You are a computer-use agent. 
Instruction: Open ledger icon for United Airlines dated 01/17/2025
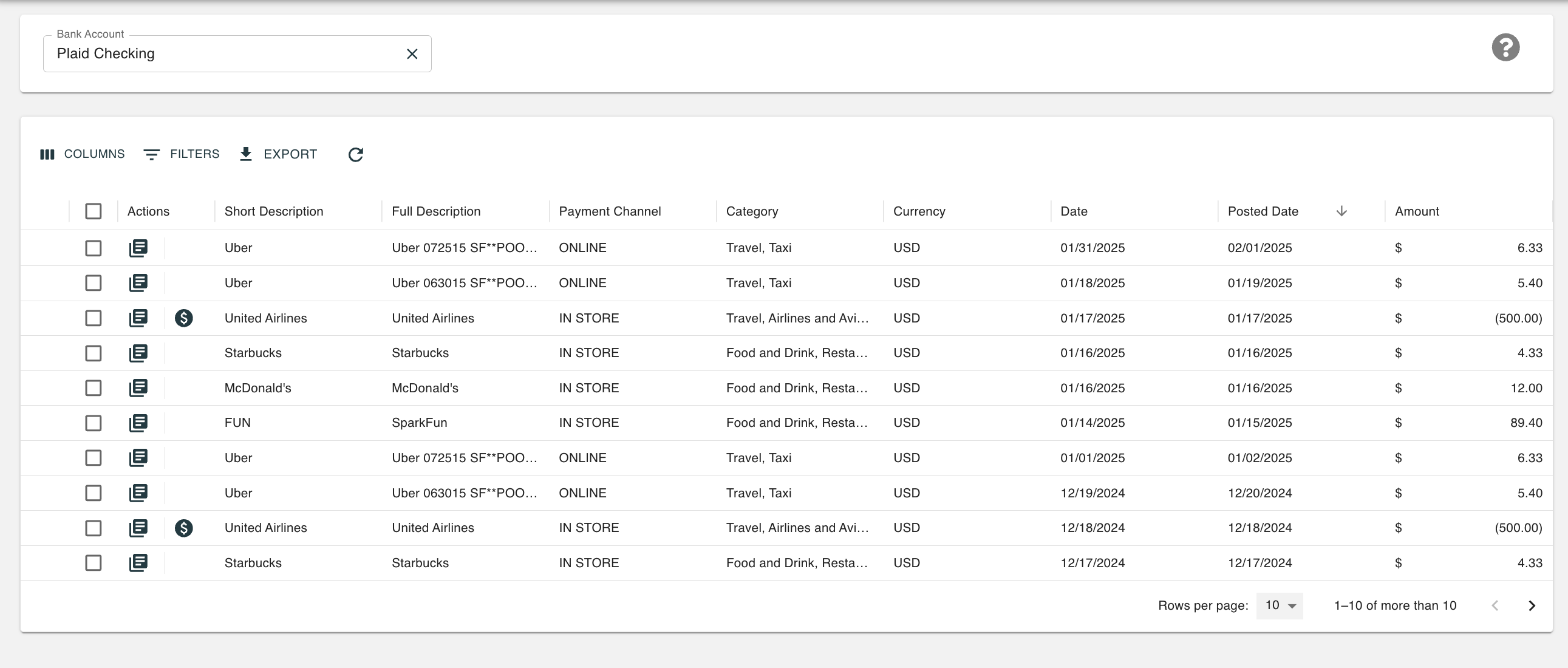[x=138, y=318]
